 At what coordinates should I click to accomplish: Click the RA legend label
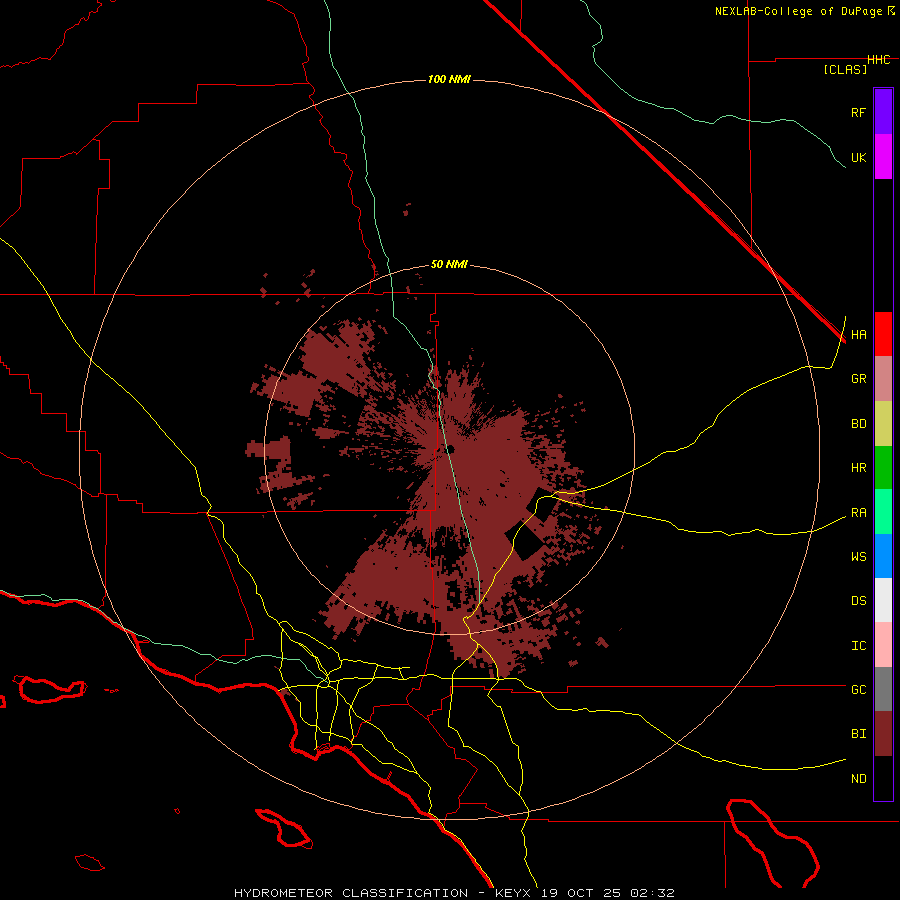(x=858, y=513)
